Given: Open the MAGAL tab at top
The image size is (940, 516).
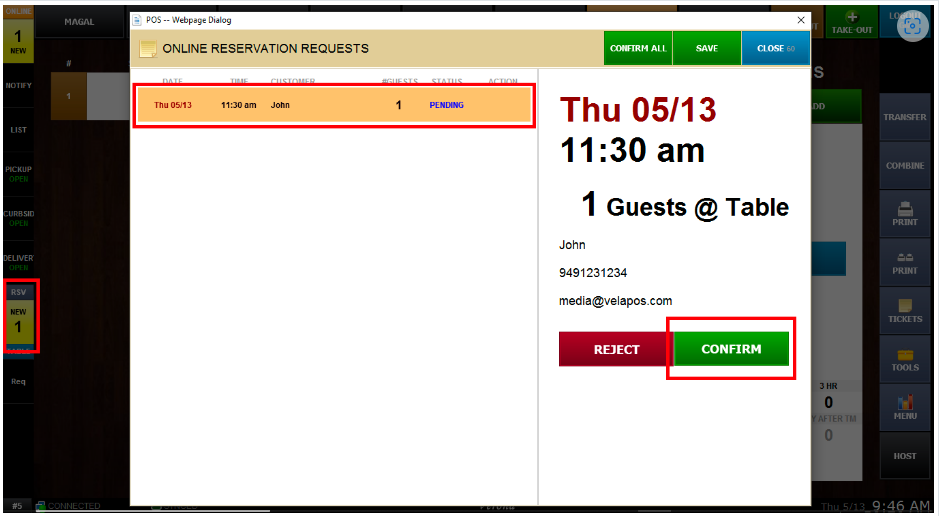Looking at the screenshot, I should click(x=79, y=23).
